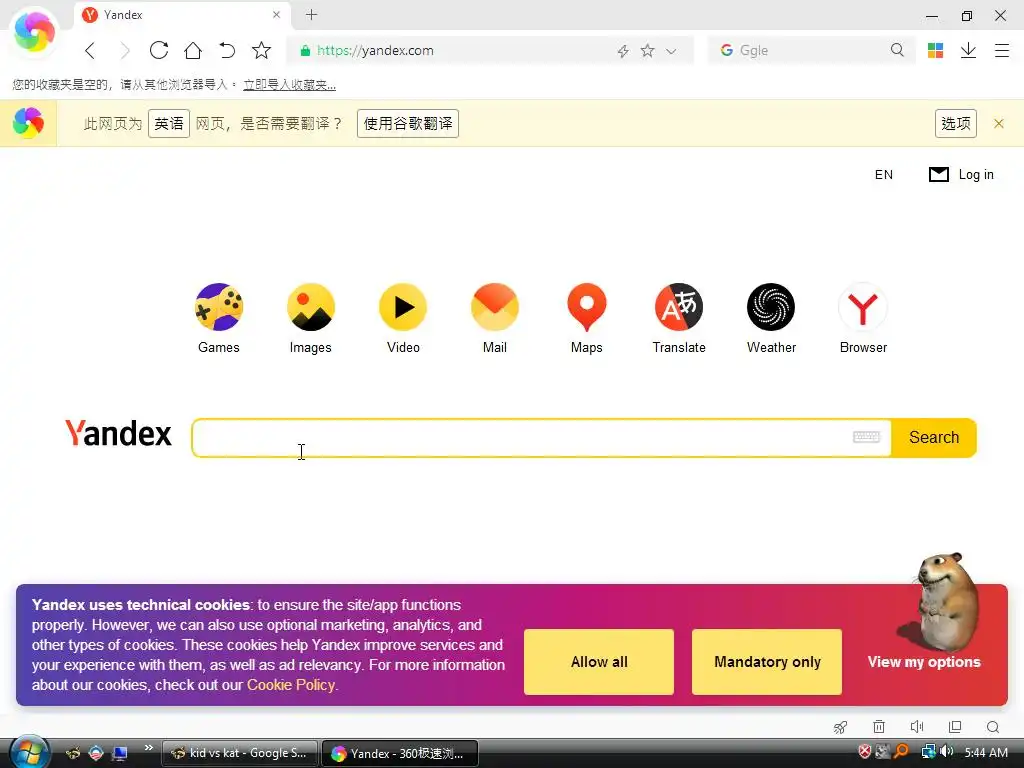The image size is (1024, 768).
Task: Change language via EN selector
Action: click(x=884, y=174)
